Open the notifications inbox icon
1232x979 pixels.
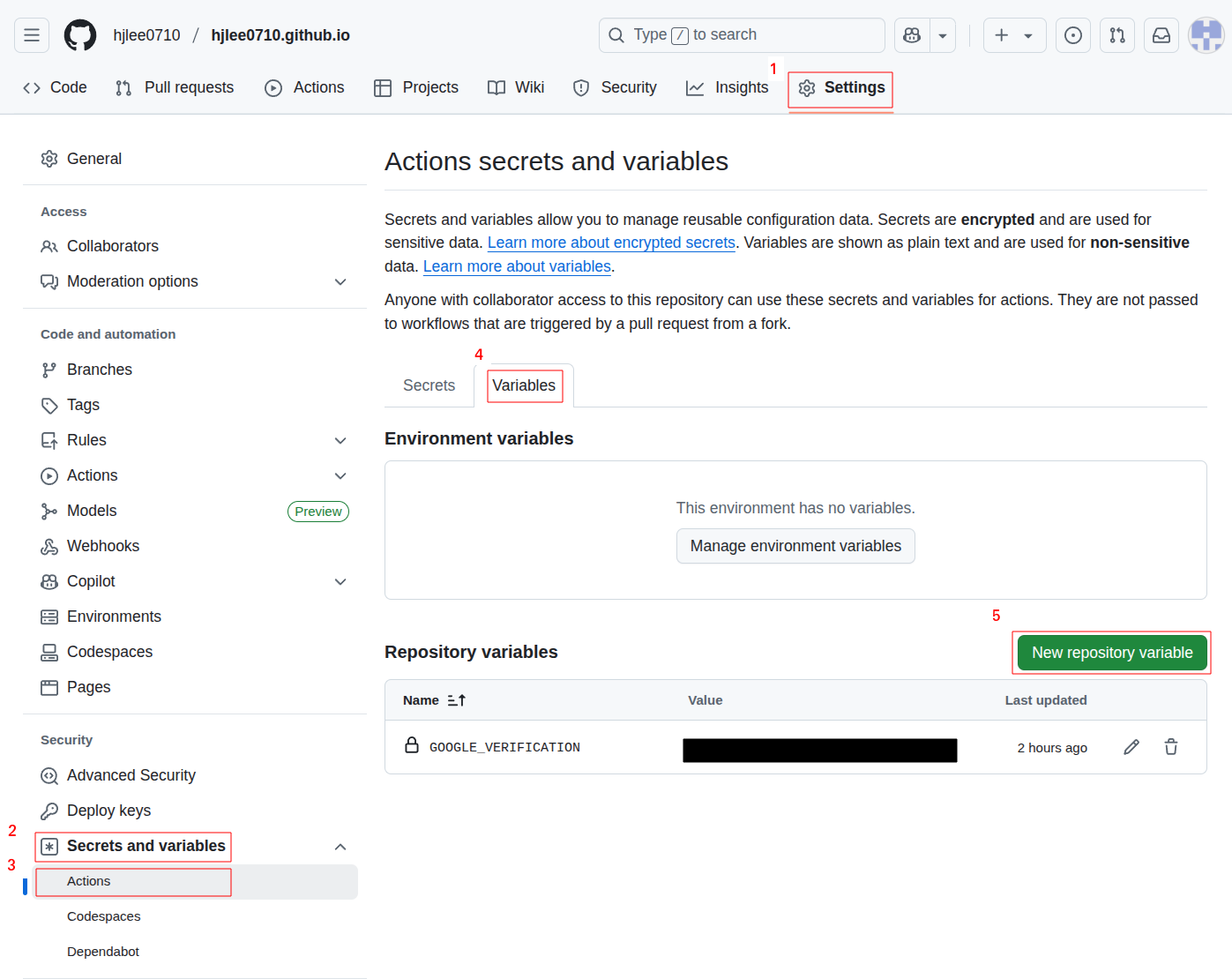pos(1161,35)
